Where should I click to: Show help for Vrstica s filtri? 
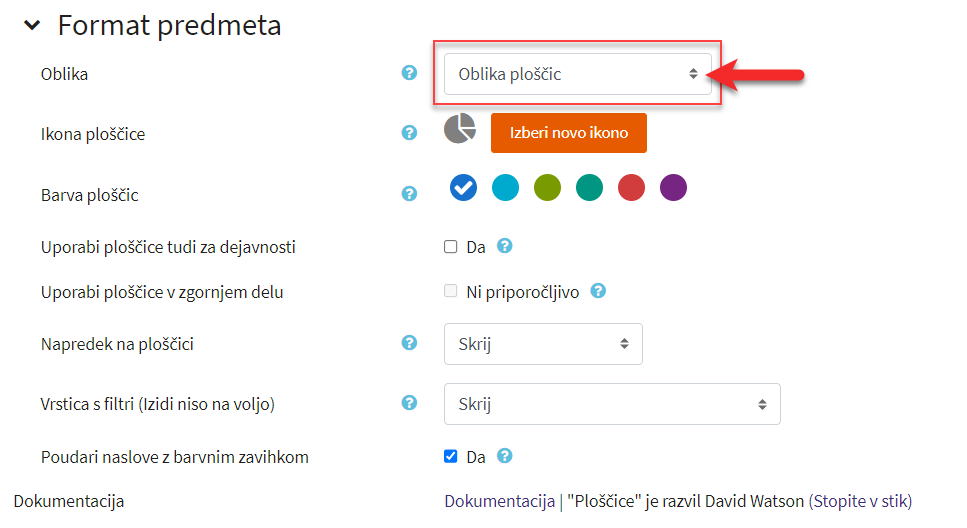pos(409,403)
